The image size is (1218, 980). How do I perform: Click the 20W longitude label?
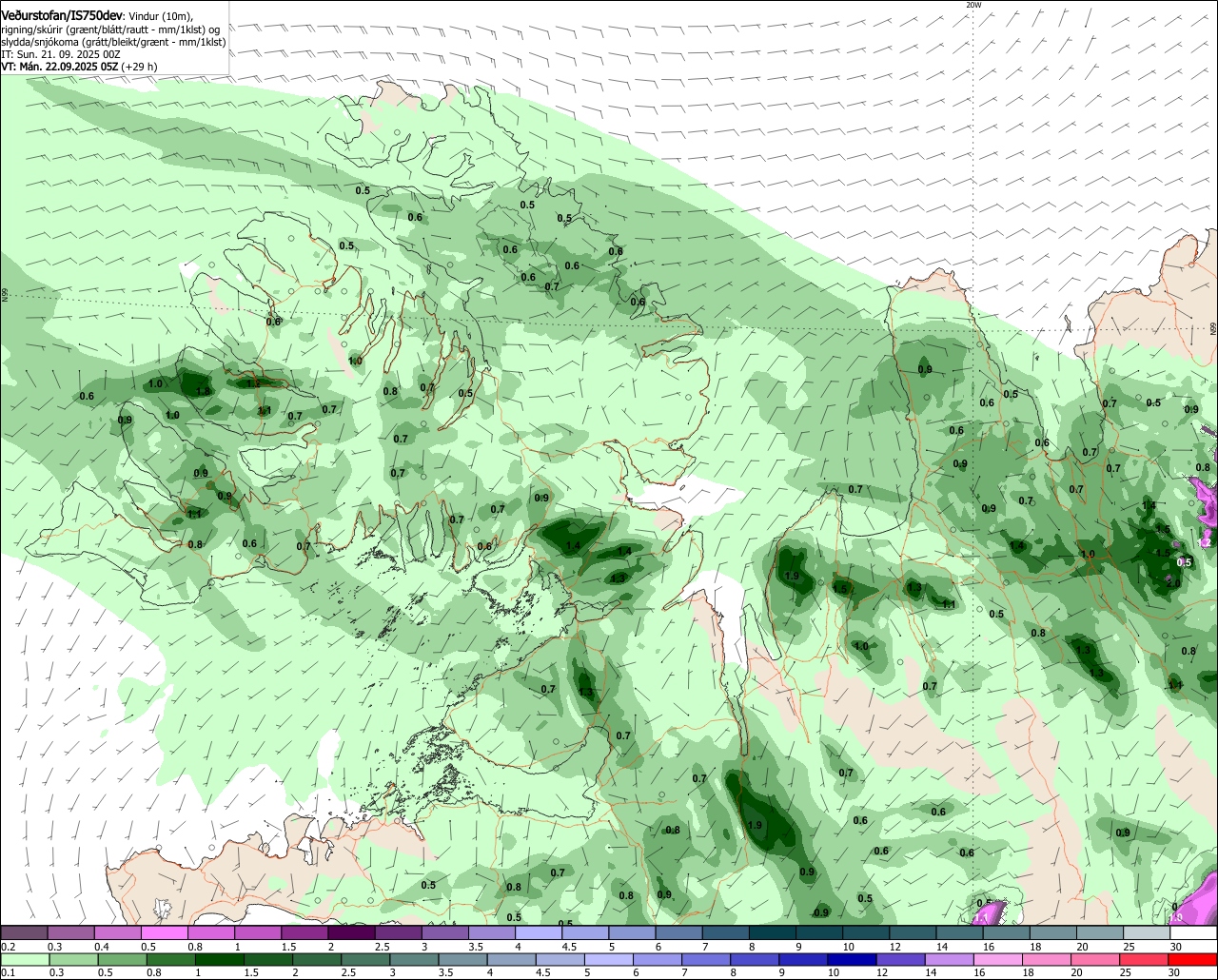pos(972,5)
